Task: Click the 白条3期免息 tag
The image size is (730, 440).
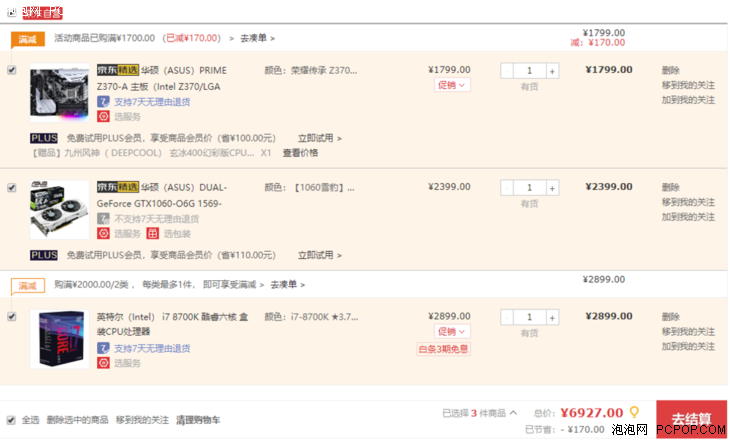Action: (x=444, y=349)
